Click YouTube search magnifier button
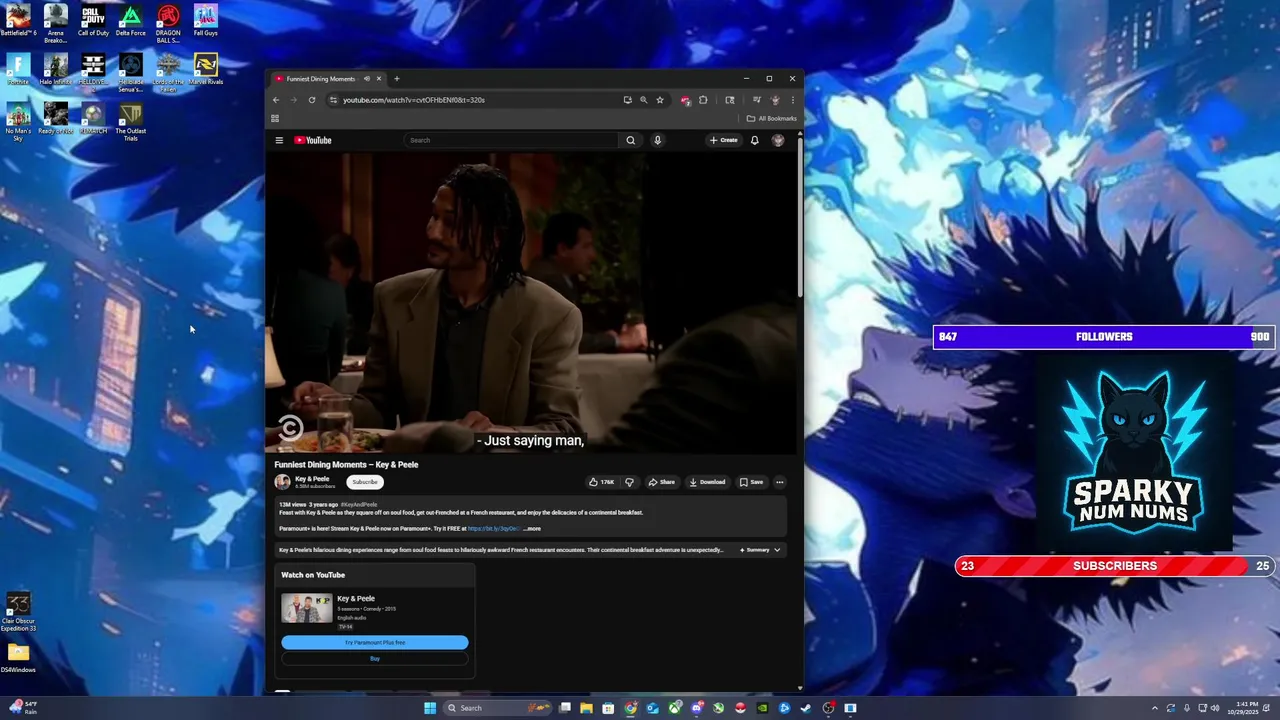 [x=631, y=140]
